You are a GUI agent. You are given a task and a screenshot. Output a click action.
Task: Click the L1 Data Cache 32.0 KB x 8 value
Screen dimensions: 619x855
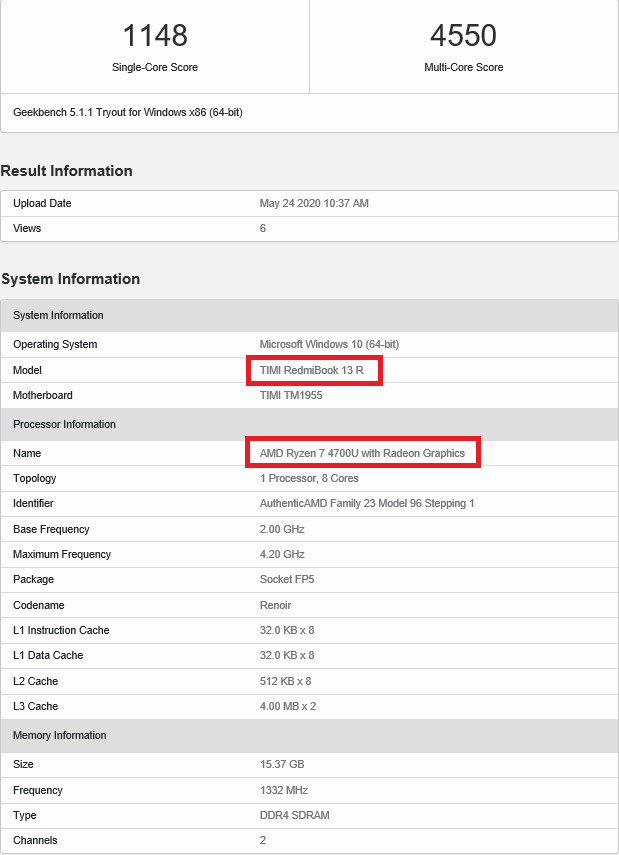[287, 655]
